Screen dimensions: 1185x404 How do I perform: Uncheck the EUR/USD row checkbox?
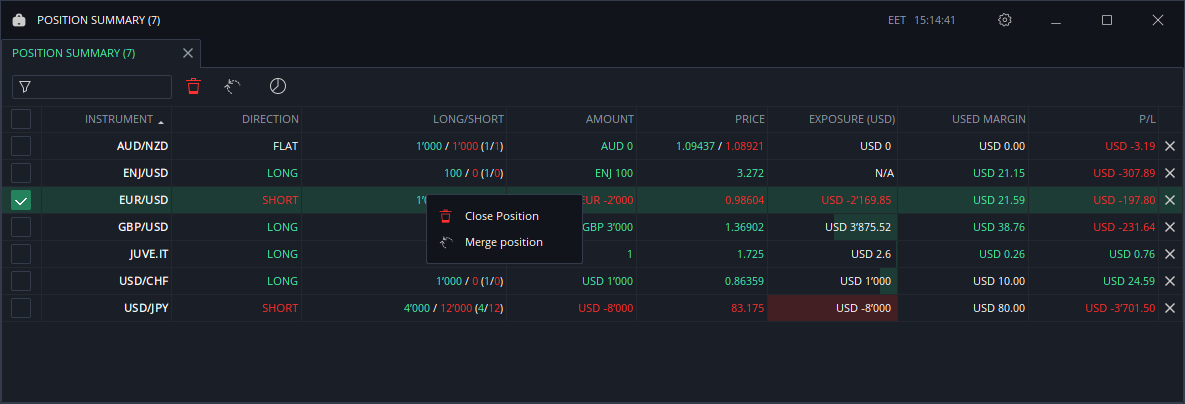pyautogui.click(x=21, y=200)
